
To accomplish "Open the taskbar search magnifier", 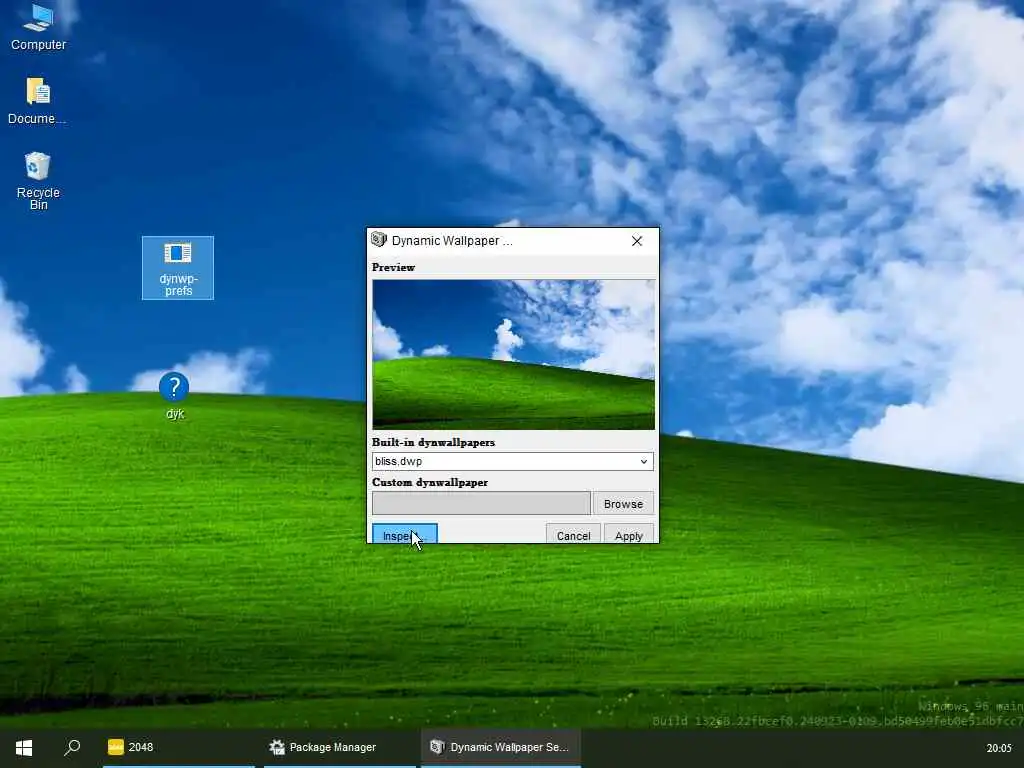I will pyautogui.click(x=72, y=747).
